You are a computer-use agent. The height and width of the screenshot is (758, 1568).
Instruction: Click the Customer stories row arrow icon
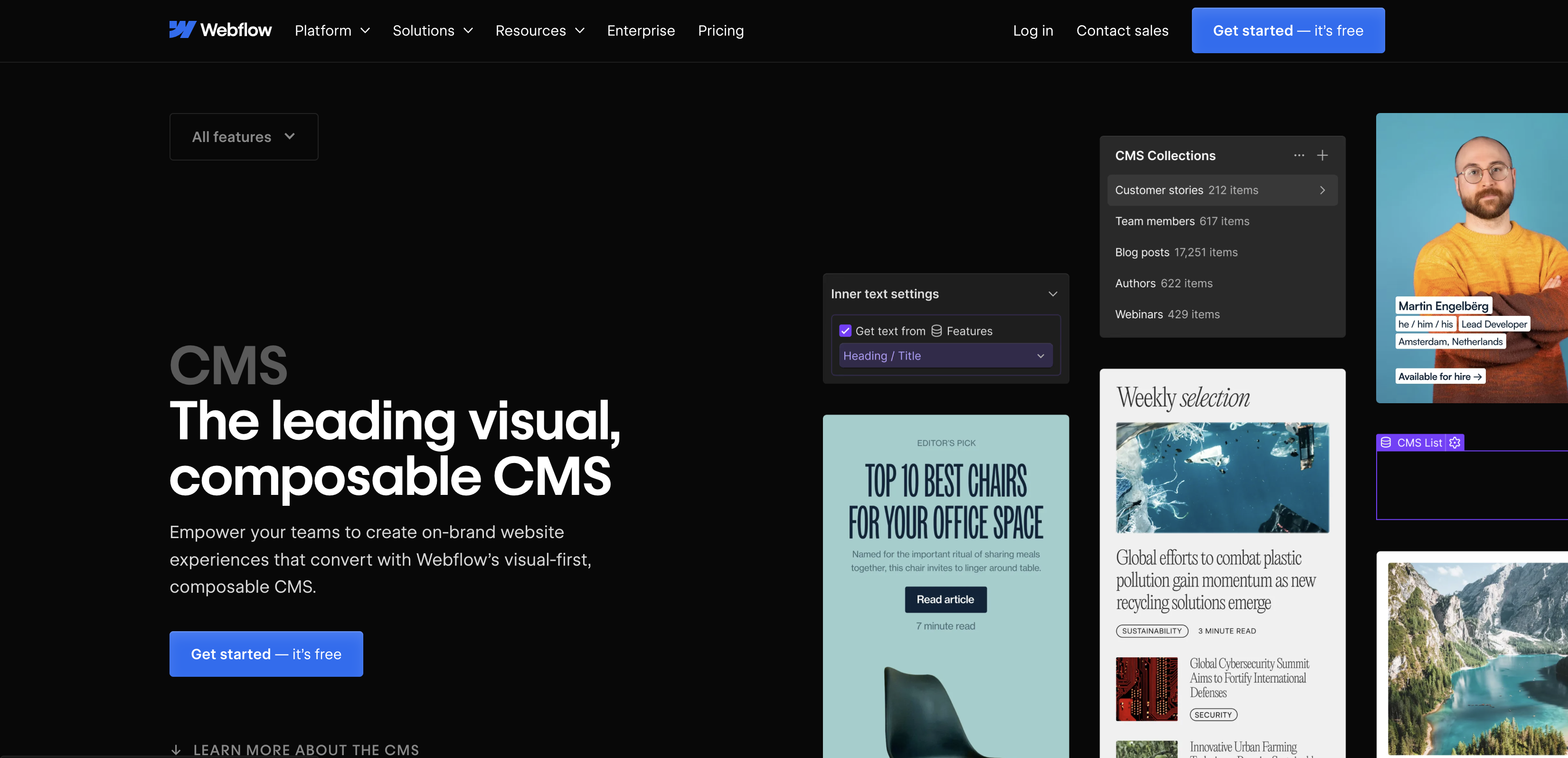[1323, 190]
